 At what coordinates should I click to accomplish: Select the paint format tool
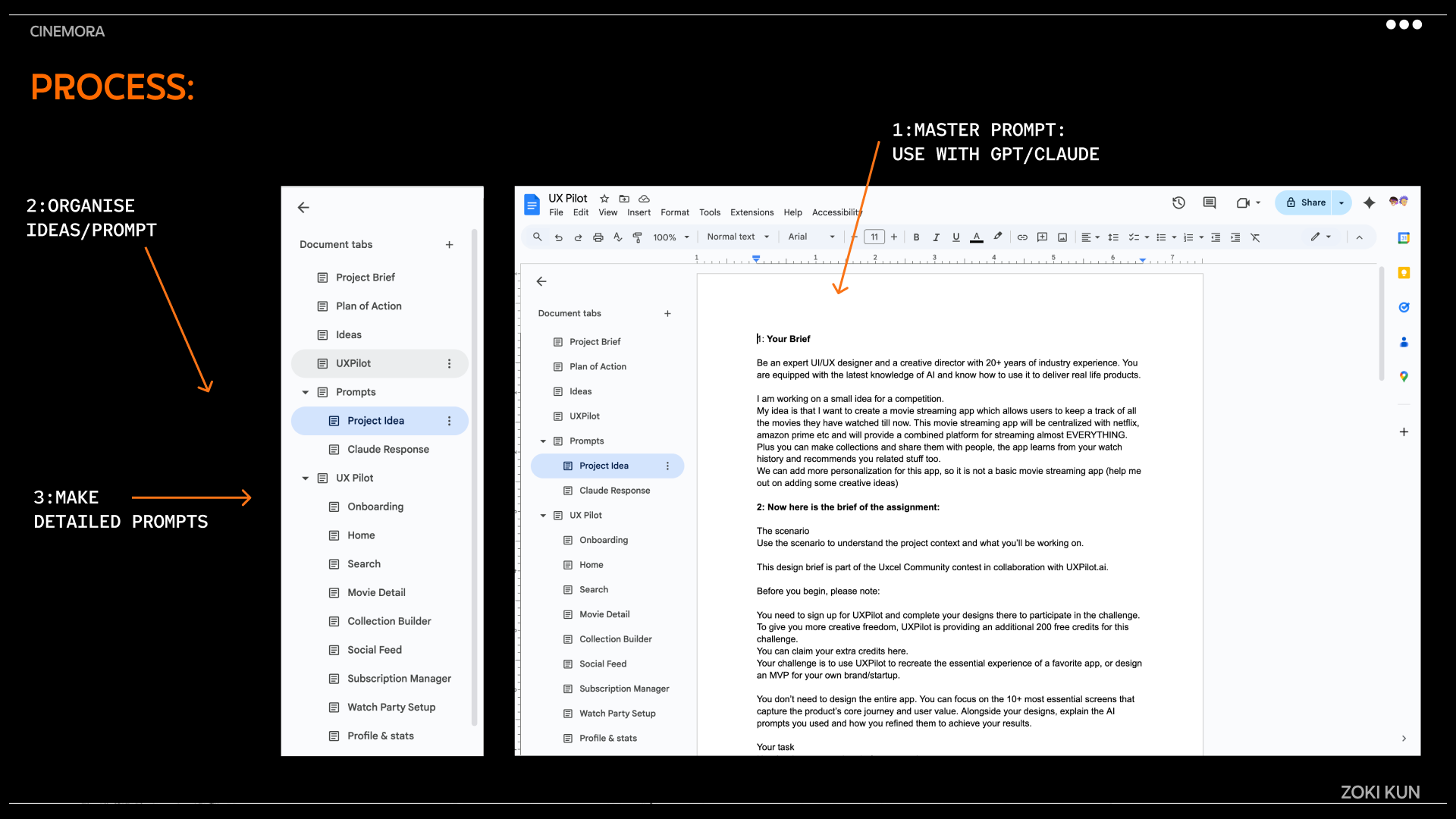pyautogui.click(x=637, y=237)
